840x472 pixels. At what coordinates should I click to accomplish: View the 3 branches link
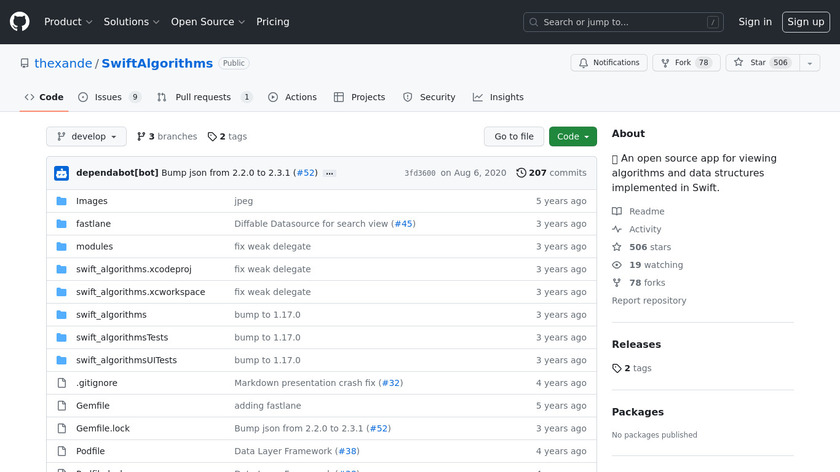[x=167, y=136]
